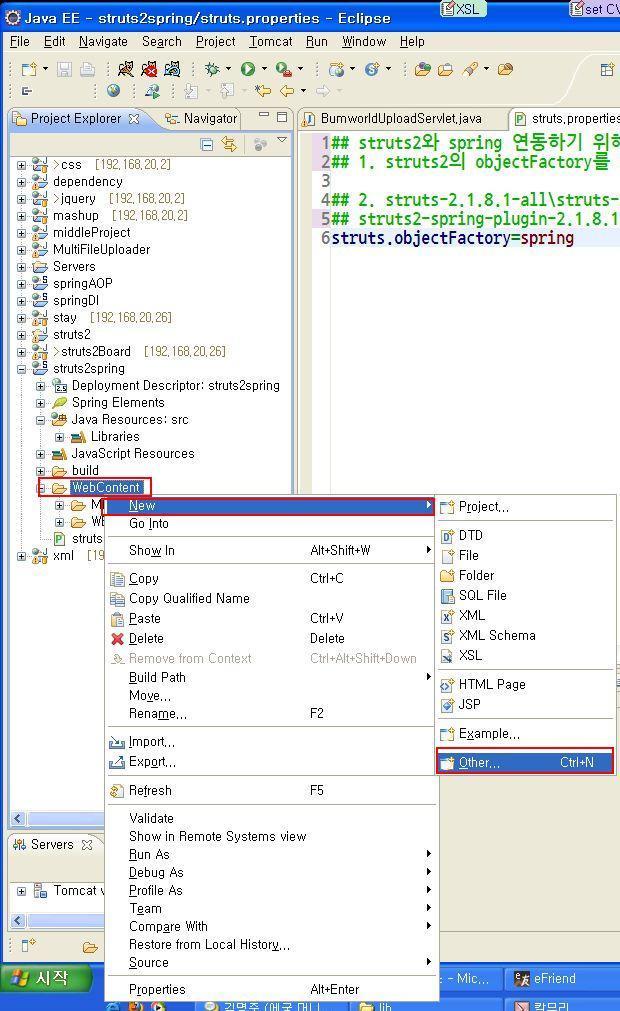
Task: Select Copy in the context menu
Action: [x=271, y=578]
